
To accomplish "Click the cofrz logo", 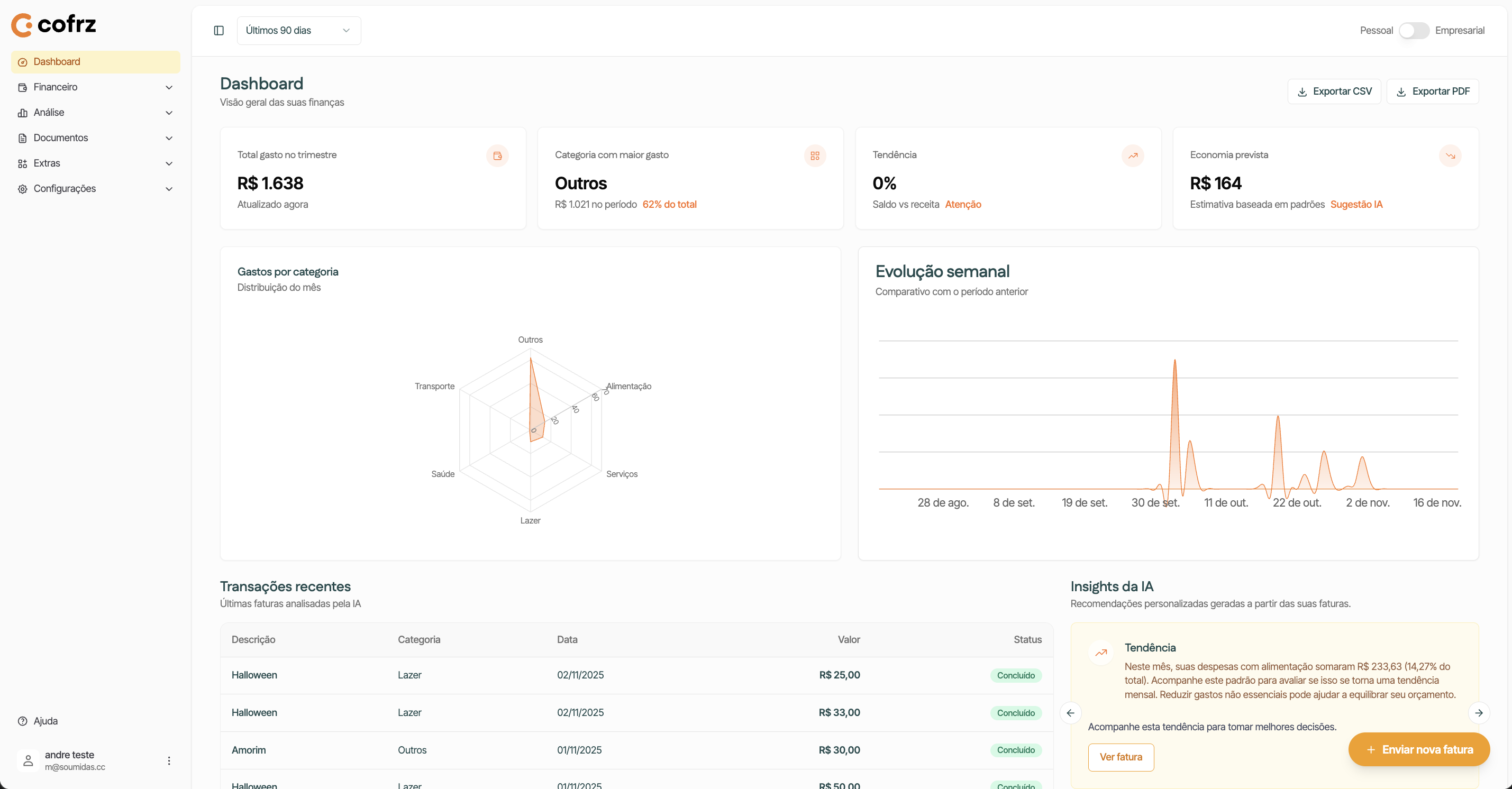I will [53, 25].
